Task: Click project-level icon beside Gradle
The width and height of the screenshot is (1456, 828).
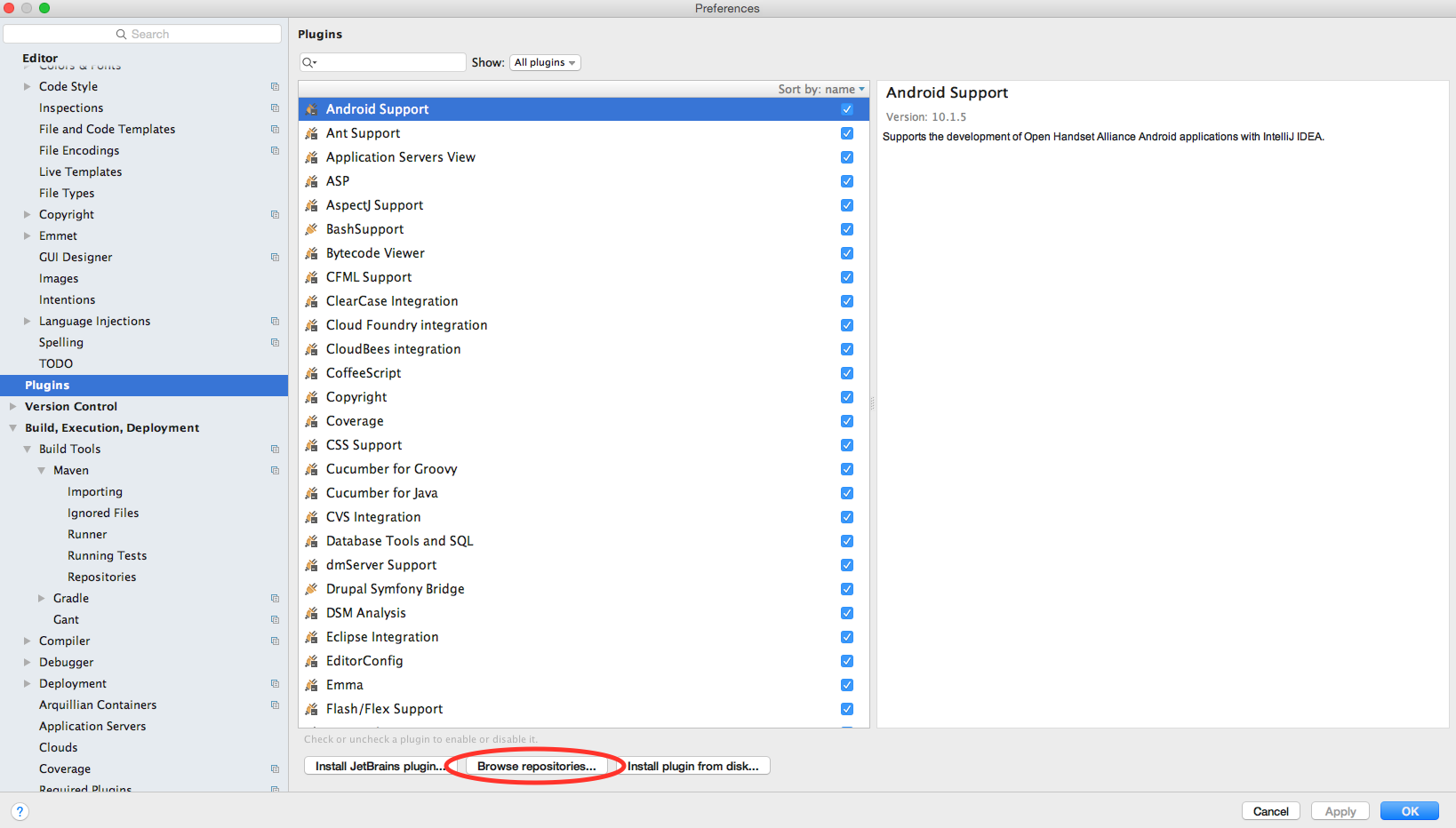Action: [x=276, y=598]
